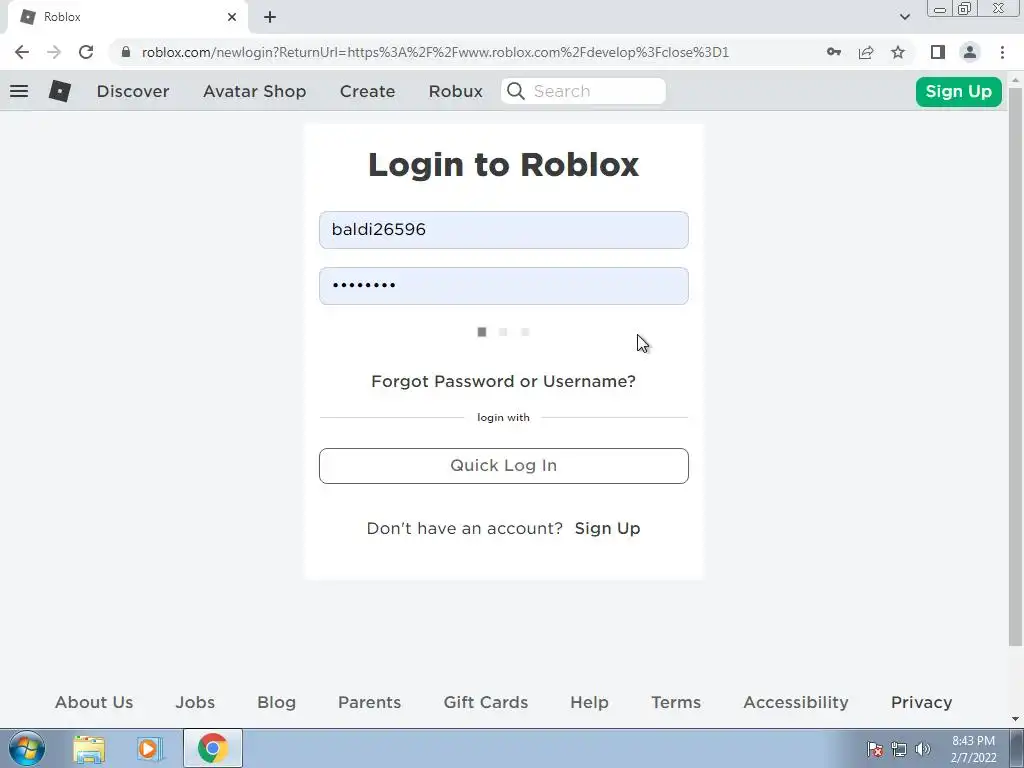1024x768 pixels.
Task: Click the password input field
Action: point(504,285)
